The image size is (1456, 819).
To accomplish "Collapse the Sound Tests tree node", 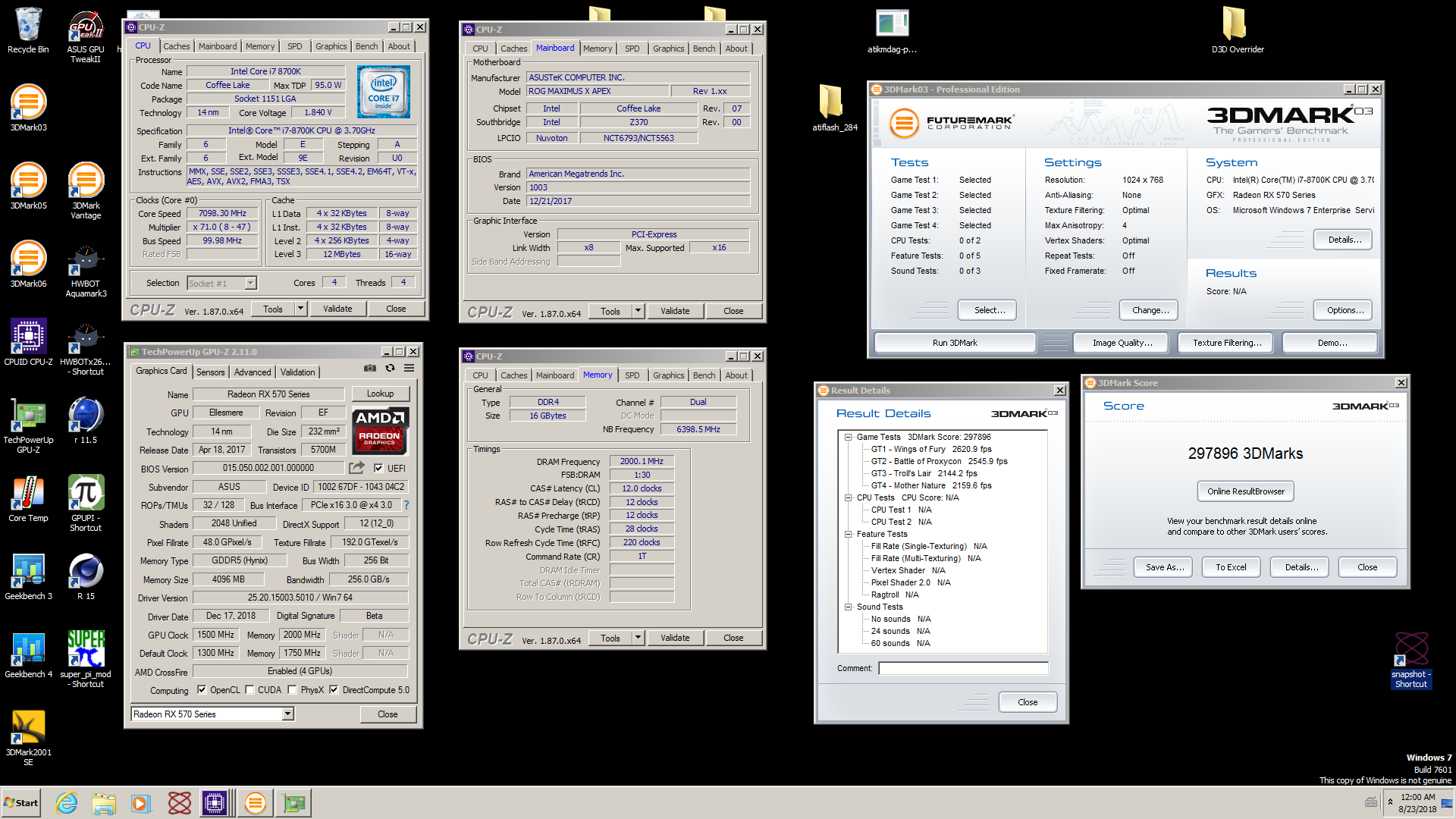I will 849,607.
